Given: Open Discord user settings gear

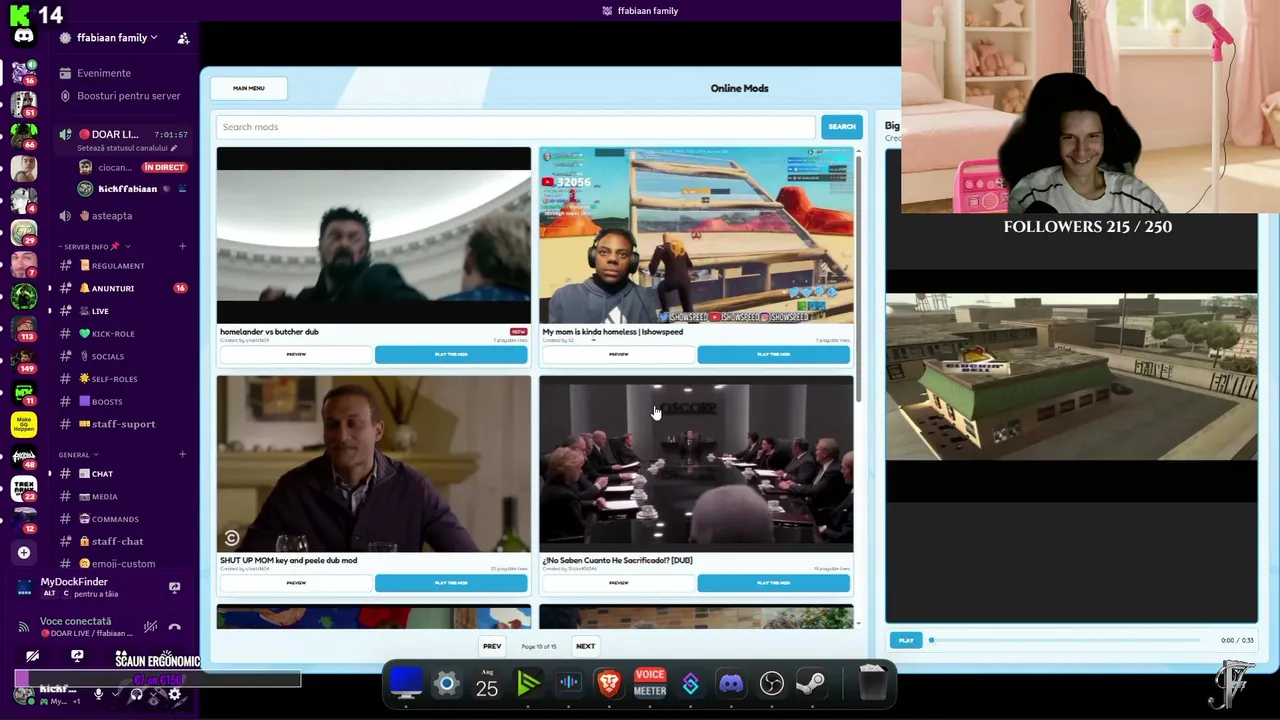Looking at the screenshot, I should [x=175, y=693].
